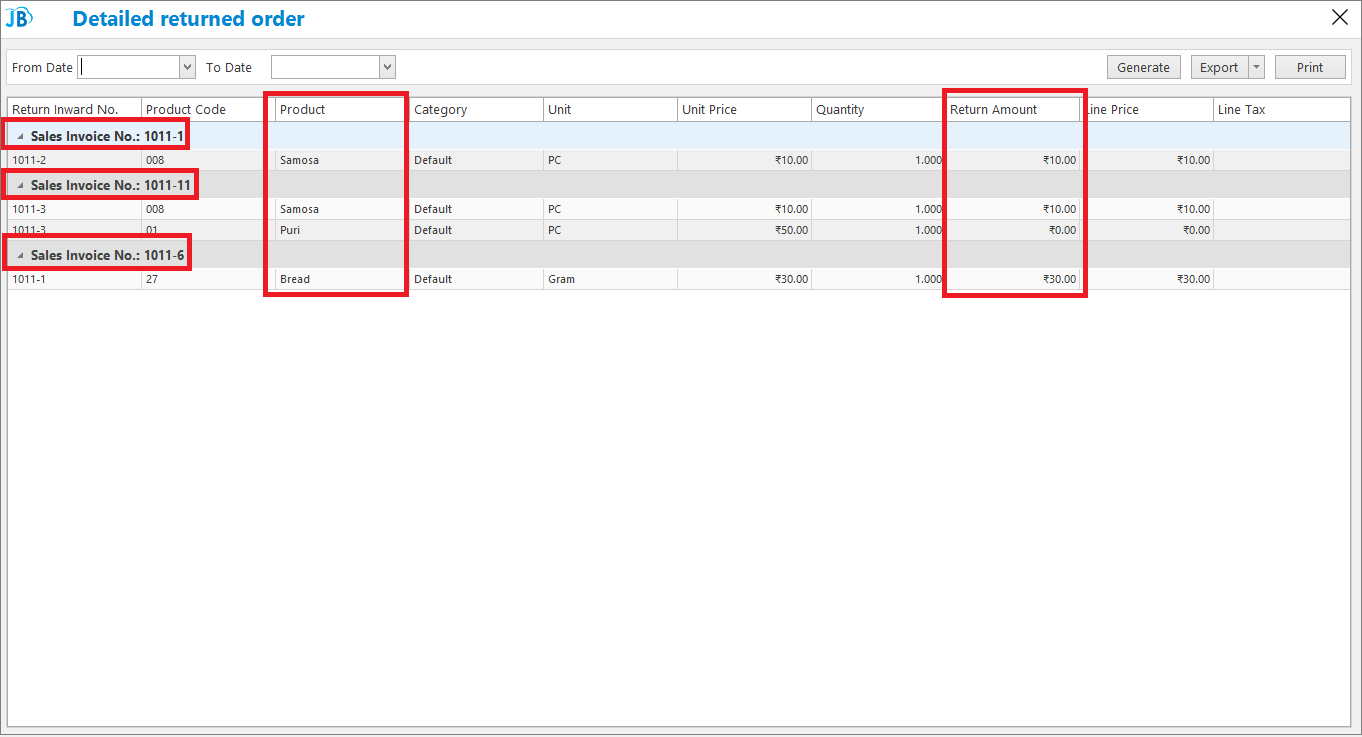
Task: Click the Gram unit cell
Action: pyautogui.click(x=610, y=279)
